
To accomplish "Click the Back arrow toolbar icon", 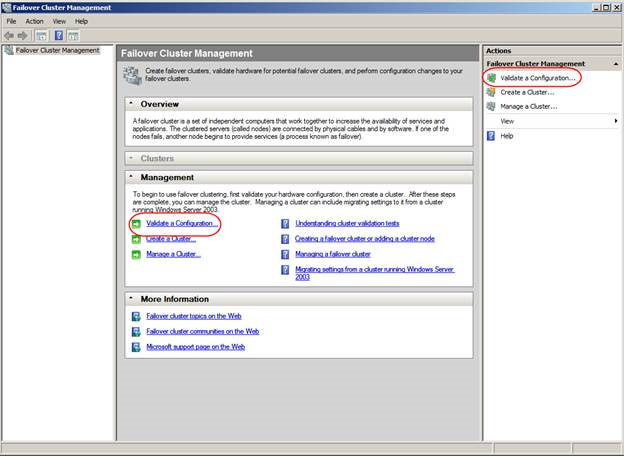I will (9, 36).
